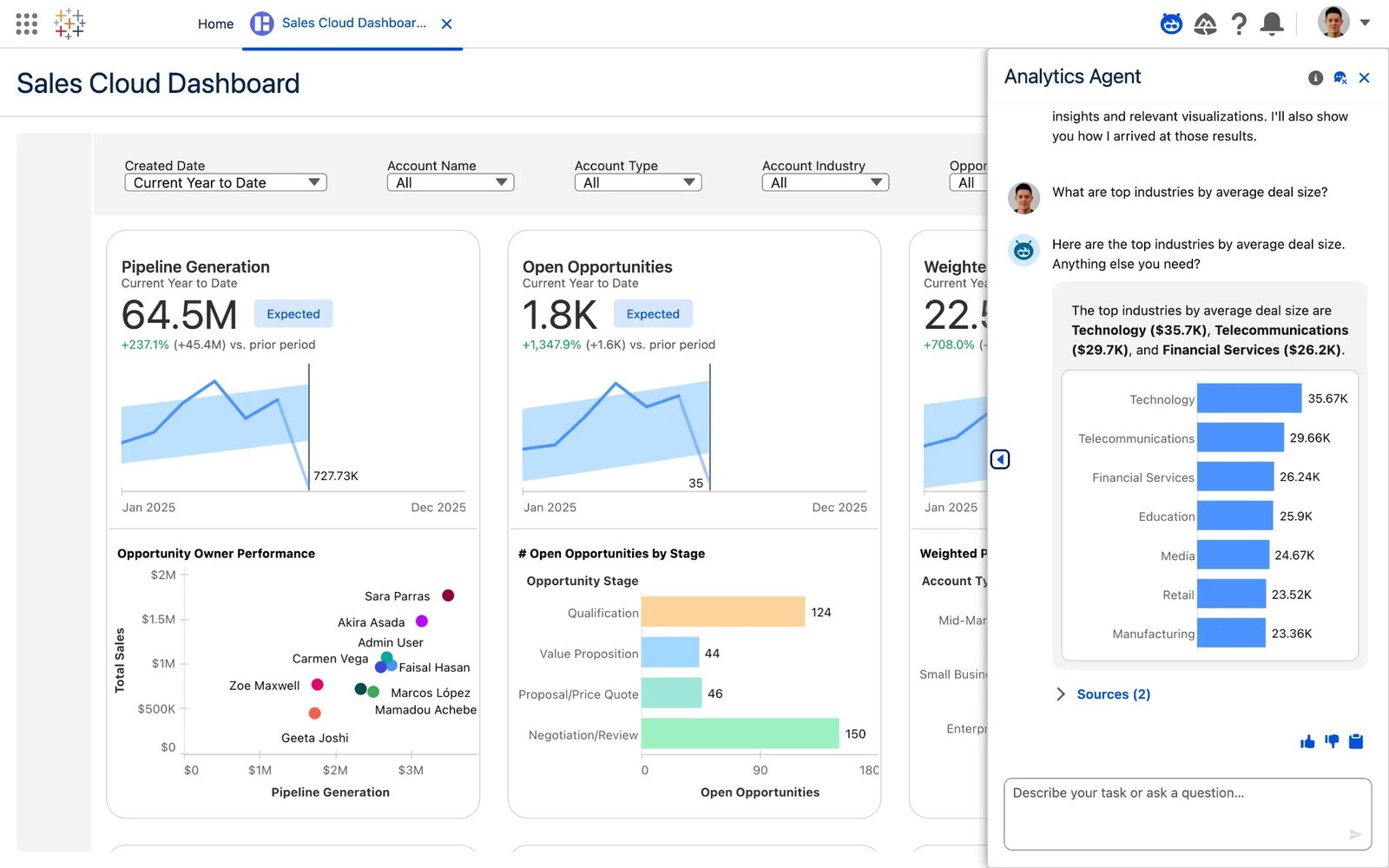Select the Sales Cloud Dashboard tab
Screen dimensions: 1389x868
click(352, 23)
